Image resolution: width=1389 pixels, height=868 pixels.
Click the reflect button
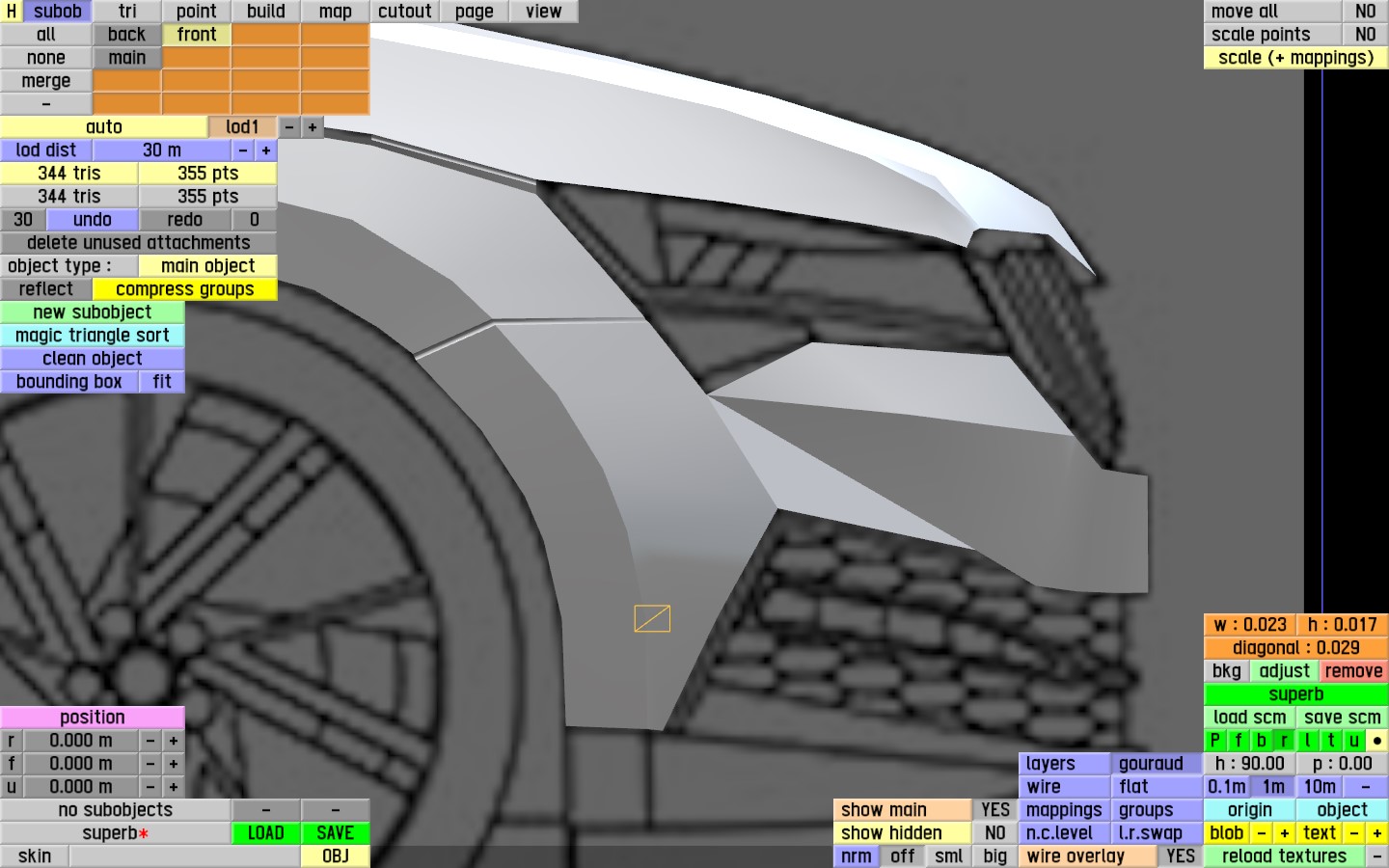(46, 289)
